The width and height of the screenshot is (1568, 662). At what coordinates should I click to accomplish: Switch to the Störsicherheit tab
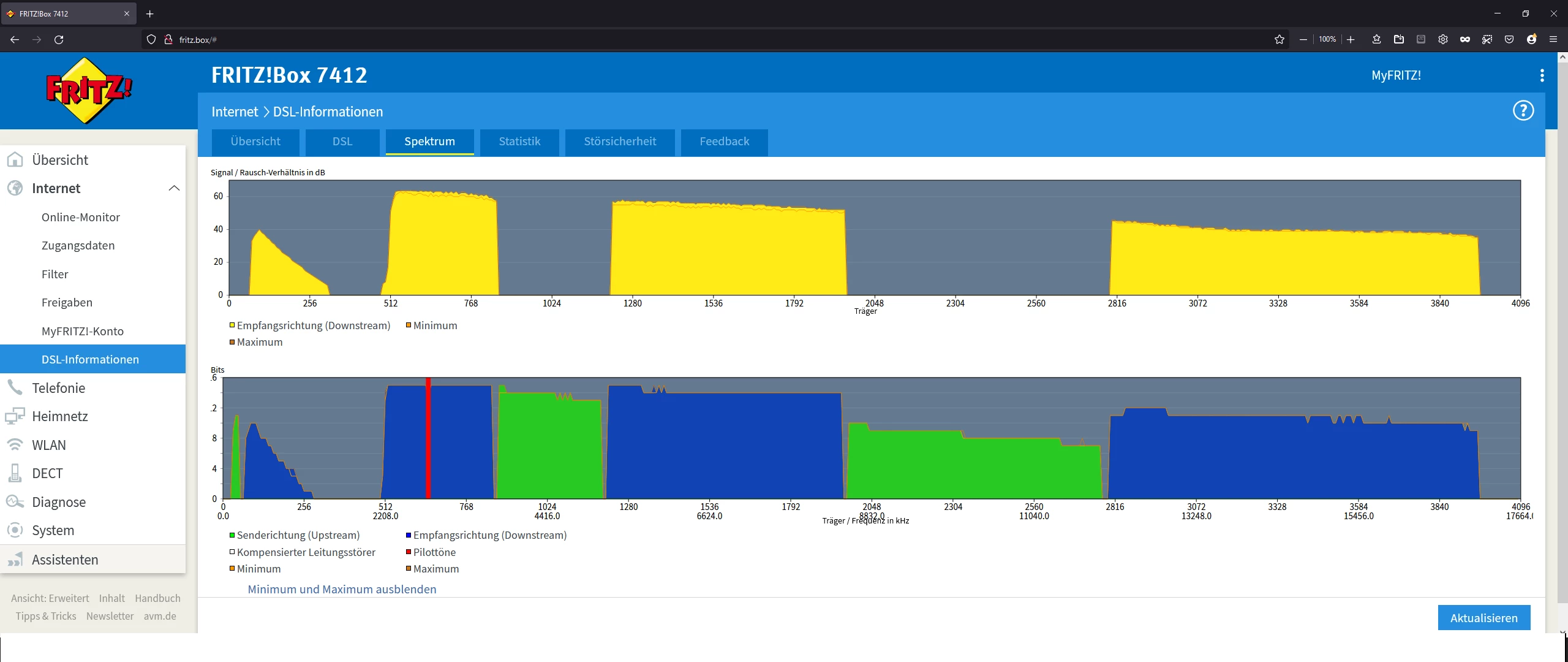pyautogui.click(x=619, y=142)
